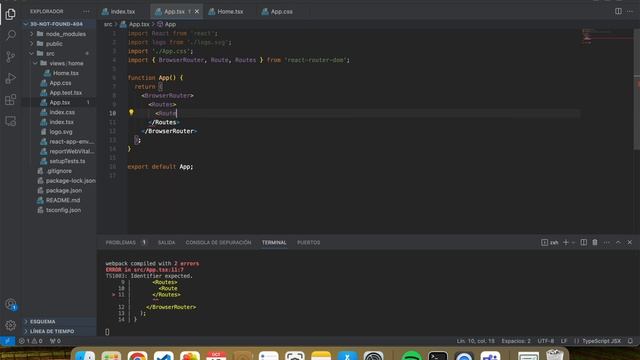This screenshot has height=360, width=640.
Task: Open the Run and Debug view icon
Action: pyautogui.click(x=11, y=78)
